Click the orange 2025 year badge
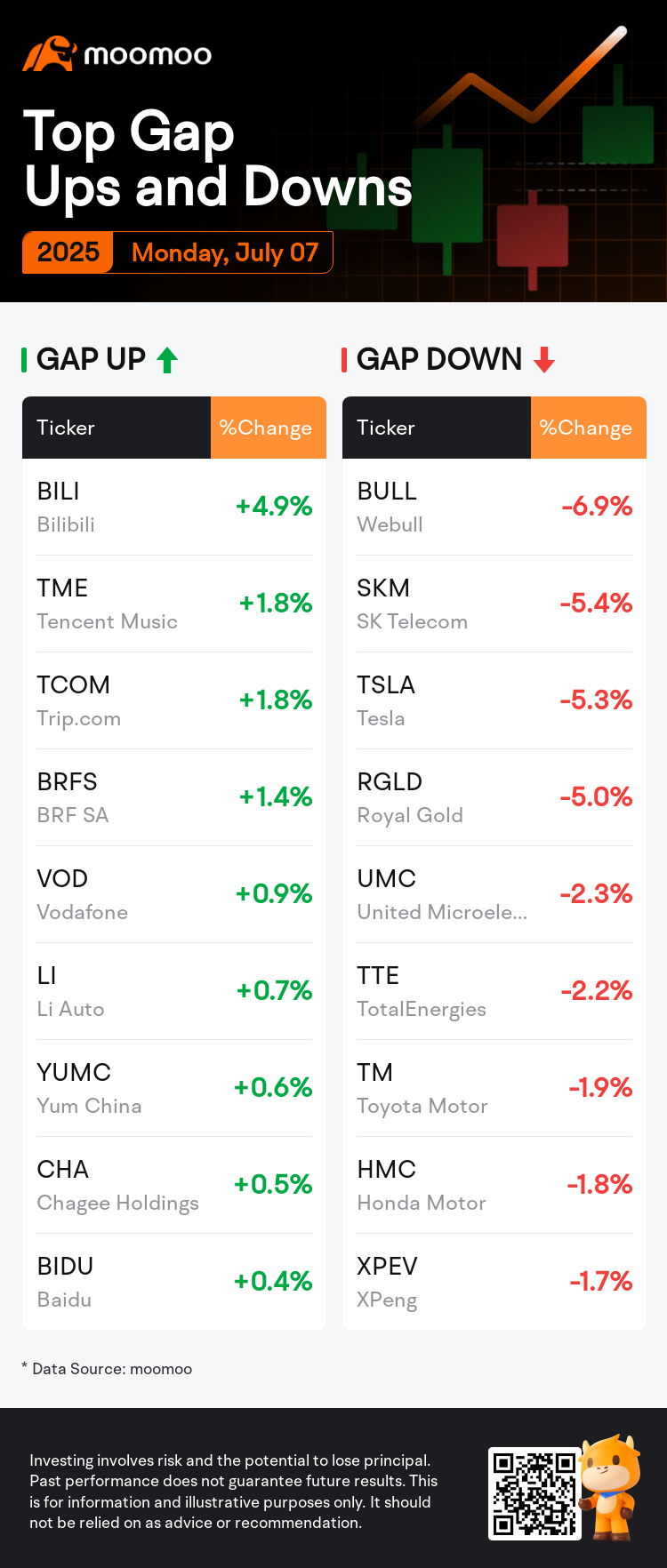The image size is (667, 1568). coord(68,252)
